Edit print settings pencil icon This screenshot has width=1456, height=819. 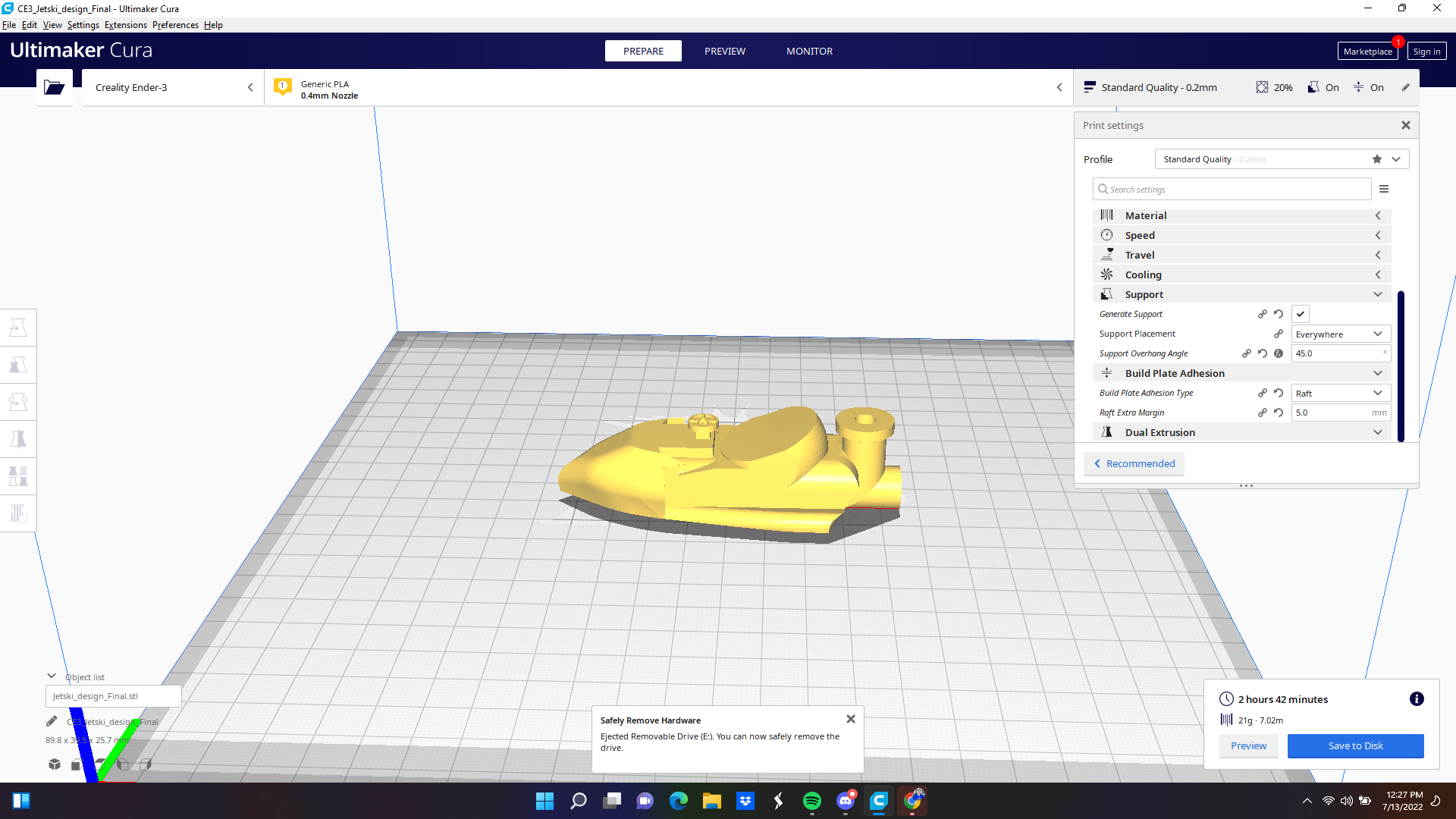(x=1405, y=87)
